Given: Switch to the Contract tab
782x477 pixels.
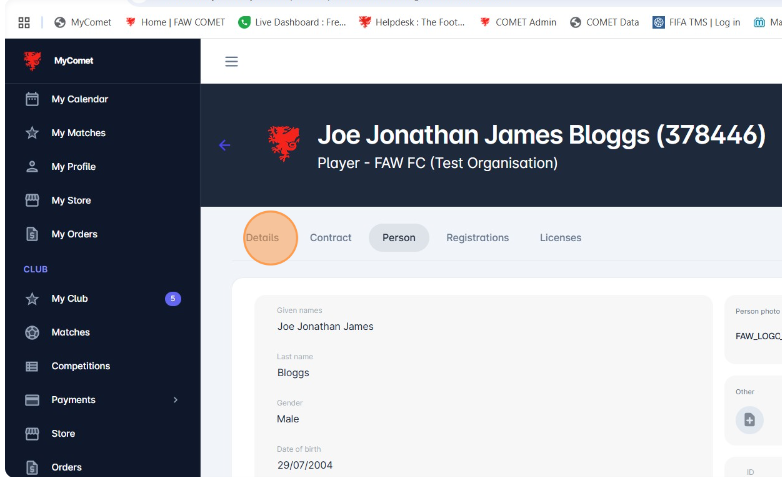Looking at the screenshot, I should [x=331, y=238].
